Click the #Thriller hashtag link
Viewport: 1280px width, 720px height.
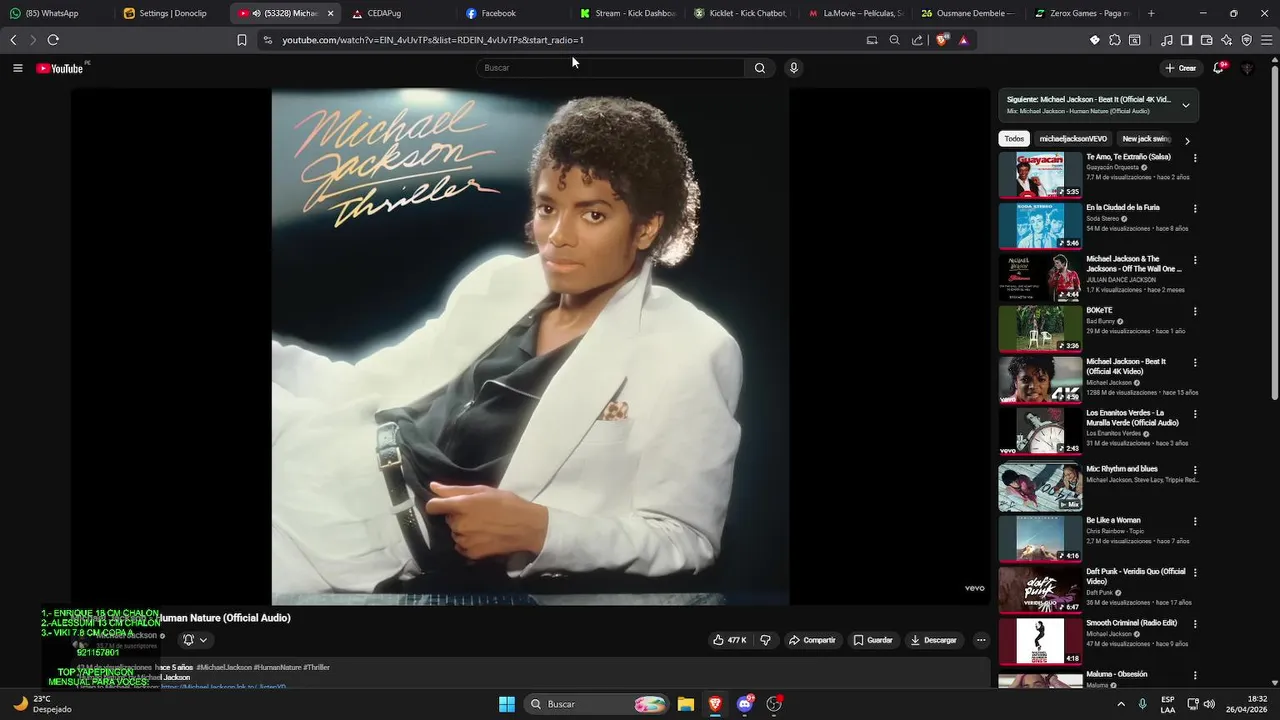tap(316, 667)
